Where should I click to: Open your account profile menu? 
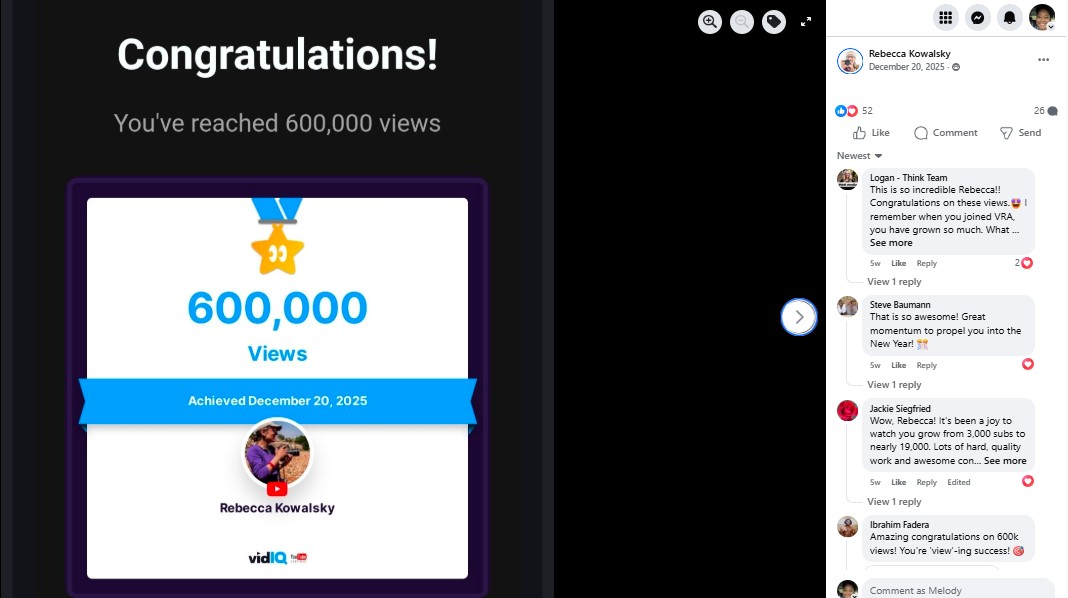click(1042, 17)
